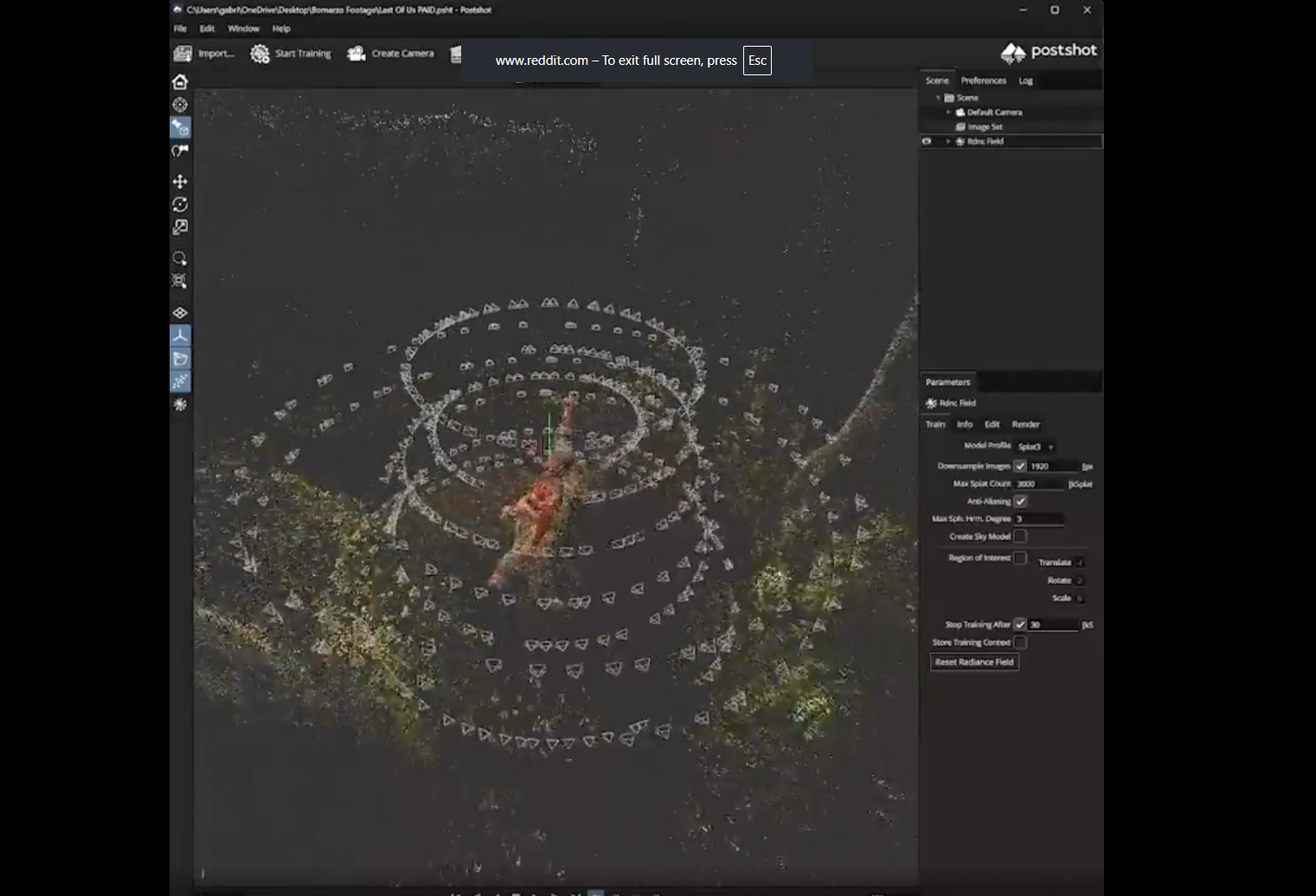Expand the Default Camera tree item

click(x=948, y=112)
